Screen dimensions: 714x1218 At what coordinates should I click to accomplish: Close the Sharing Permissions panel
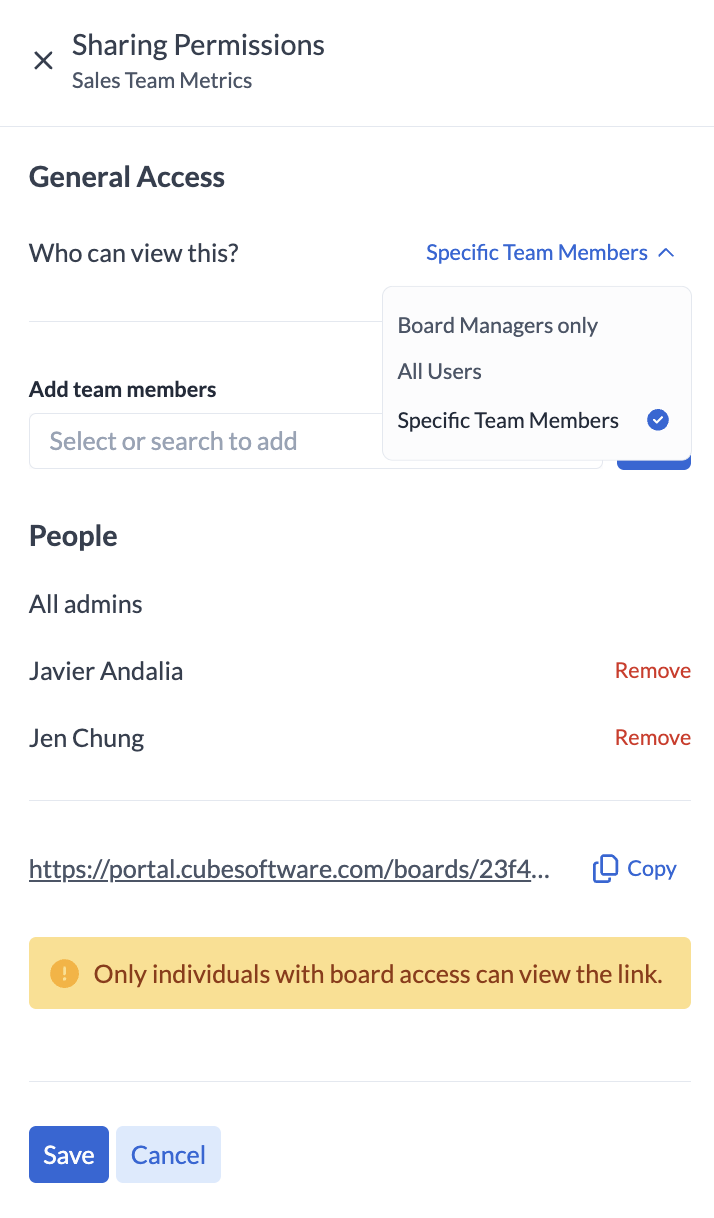43,61
